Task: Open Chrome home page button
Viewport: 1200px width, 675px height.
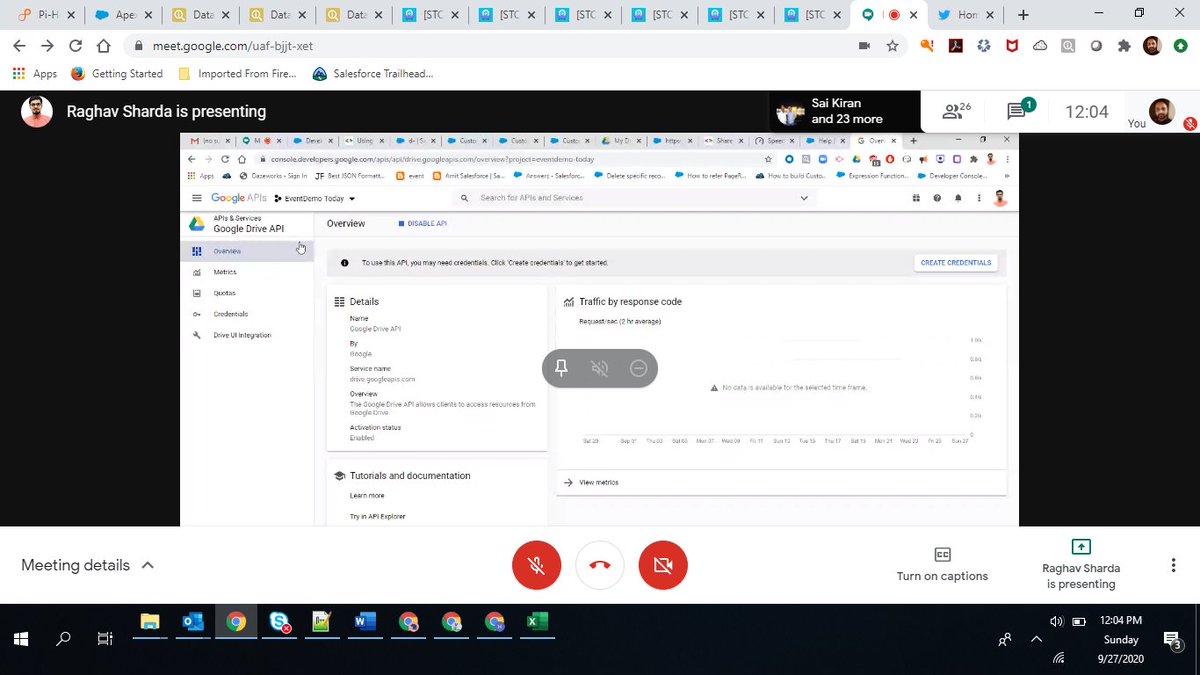Action: [x=104, y=46]
